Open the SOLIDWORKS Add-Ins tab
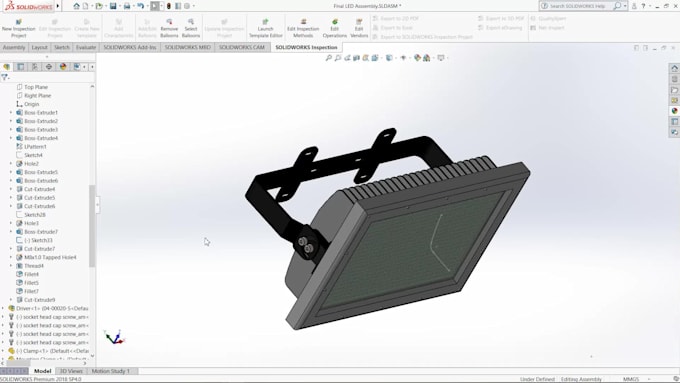The width and height of the screenshot is (680, 383). [x=130, y=47]
